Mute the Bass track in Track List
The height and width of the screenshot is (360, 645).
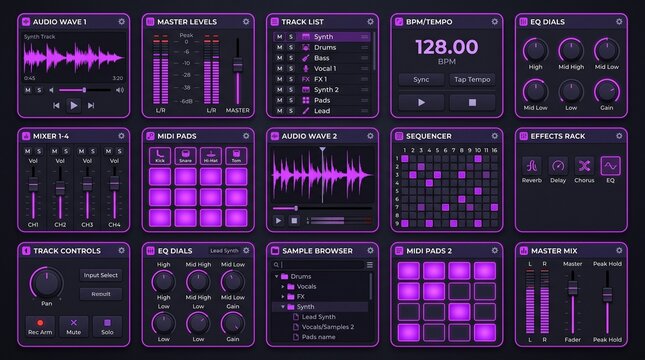pos(279,58)
